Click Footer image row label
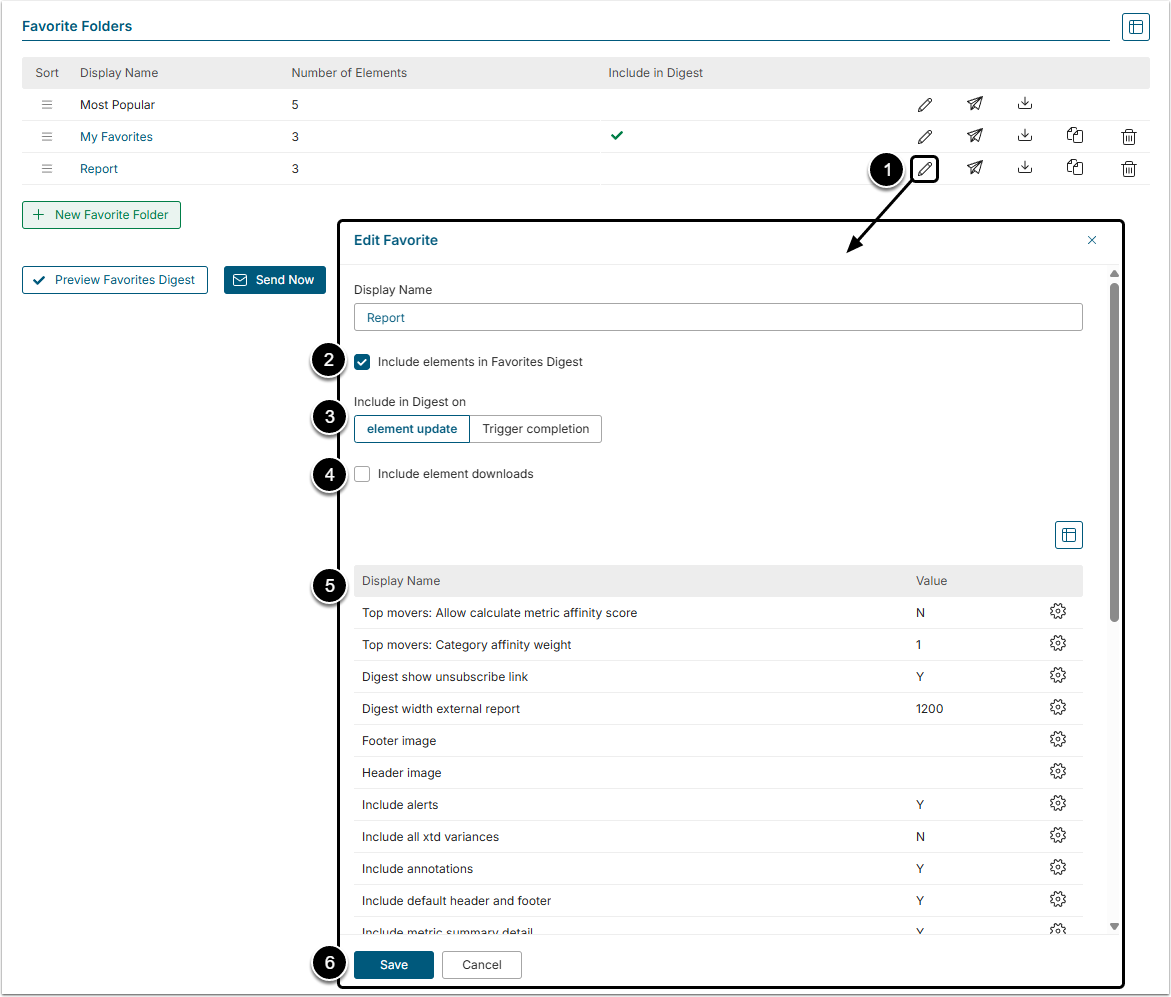 click(399, 741)
